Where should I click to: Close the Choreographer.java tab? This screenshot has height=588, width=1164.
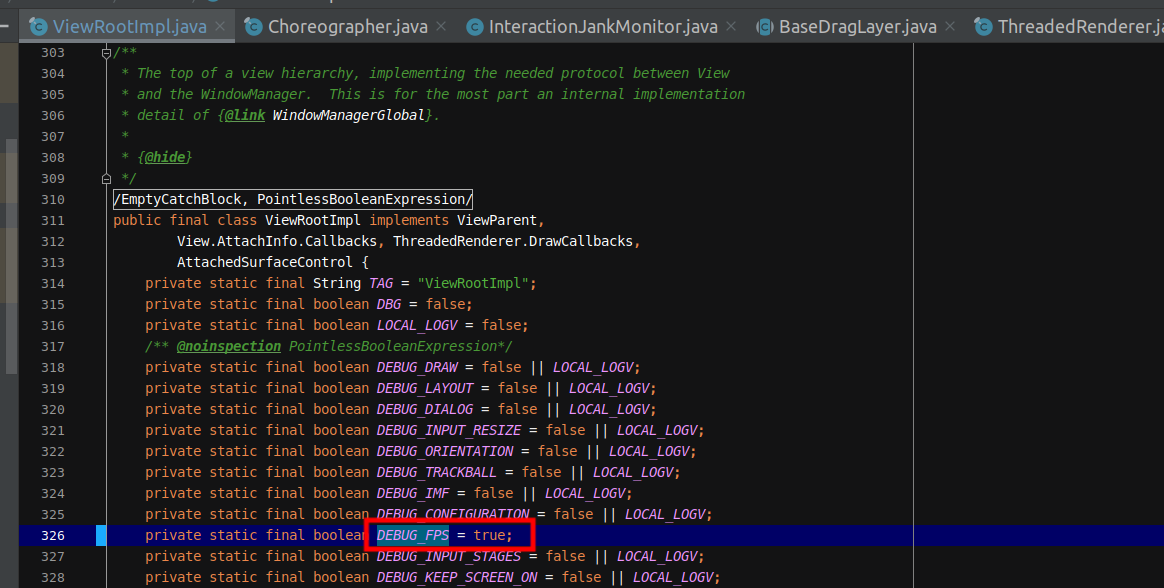point(441,27)
